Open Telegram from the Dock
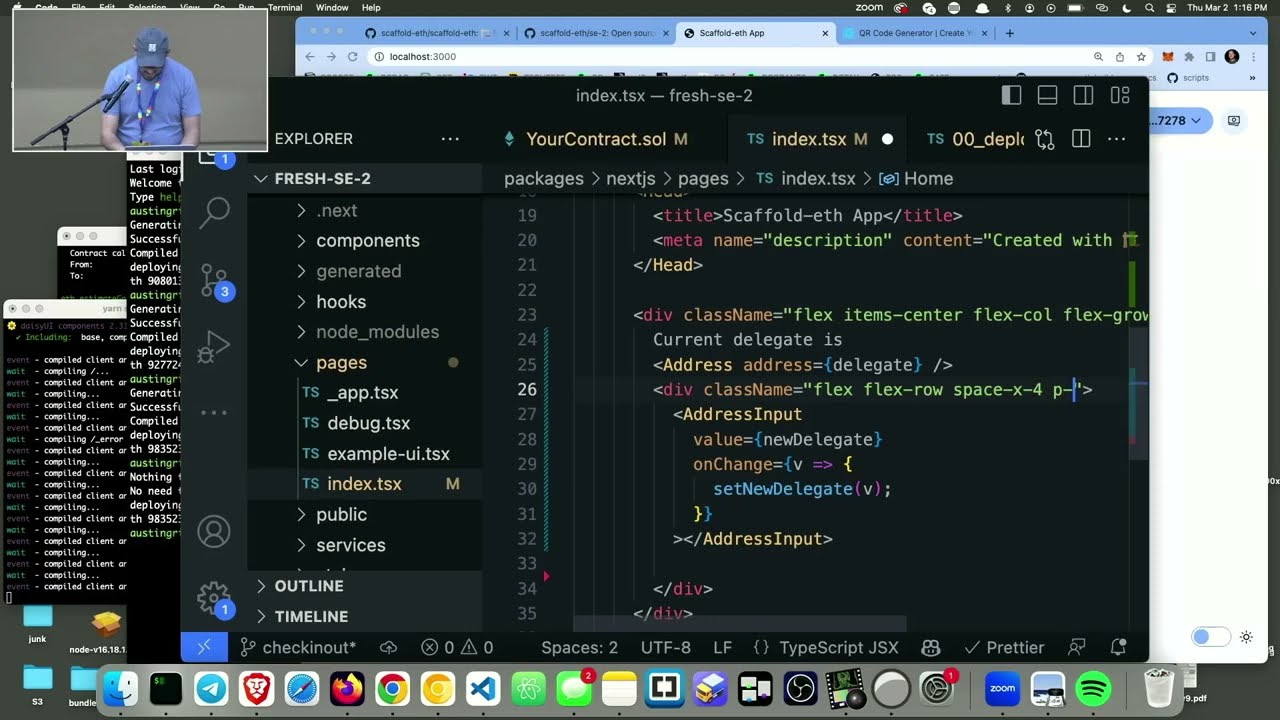The height and width of the screenshot is (720, 1280). 211,688
